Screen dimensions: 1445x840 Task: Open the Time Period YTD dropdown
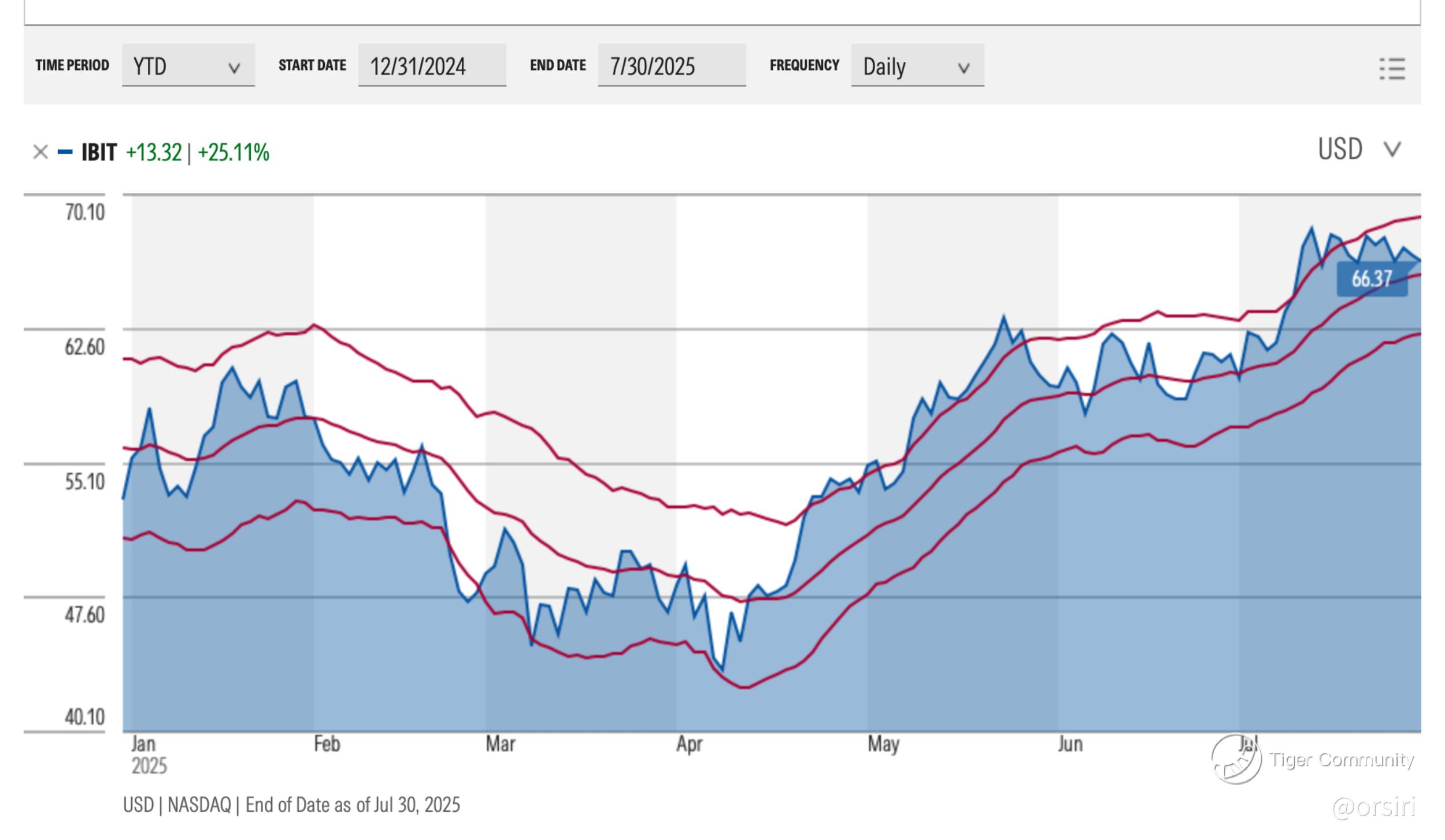(x=188, y=66)
